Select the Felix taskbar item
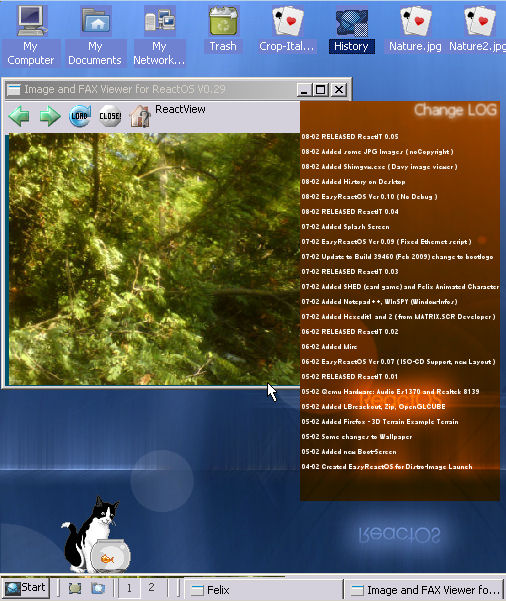 pyautogui.click(x=264, y=590)
